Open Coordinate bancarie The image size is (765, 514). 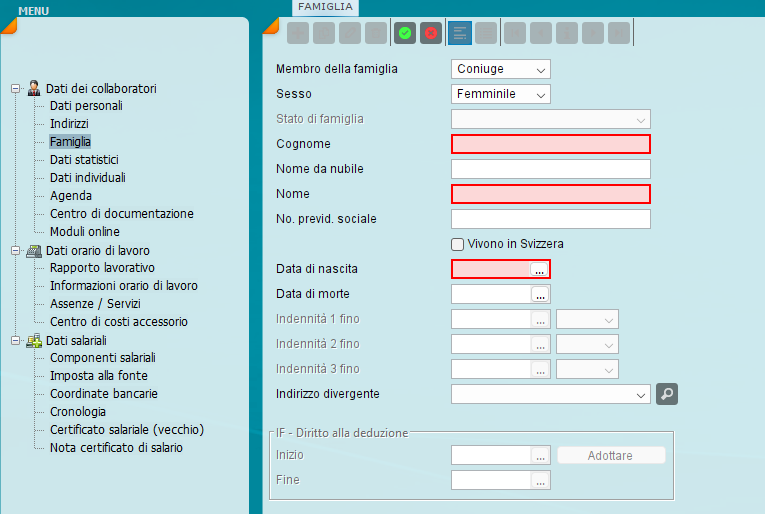[104, 394]
